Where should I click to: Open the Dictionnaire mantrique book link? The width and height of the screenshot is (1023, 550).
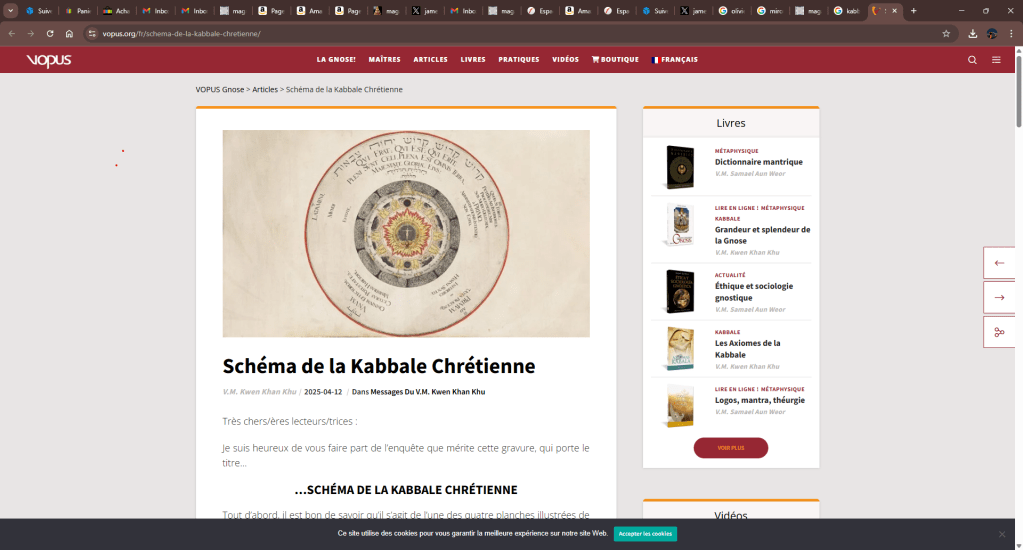click(758, 162)
